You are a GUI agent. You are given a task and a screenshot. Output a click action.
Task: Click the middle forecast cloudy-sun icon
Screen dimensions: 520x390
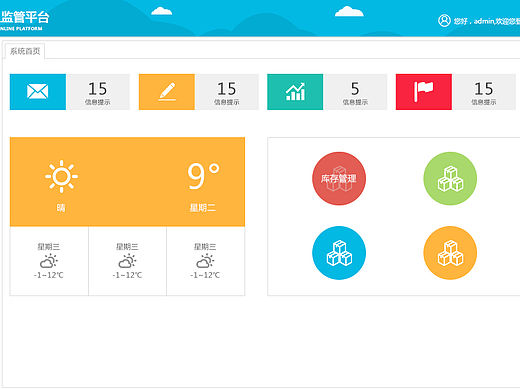[x=127, y=261]
